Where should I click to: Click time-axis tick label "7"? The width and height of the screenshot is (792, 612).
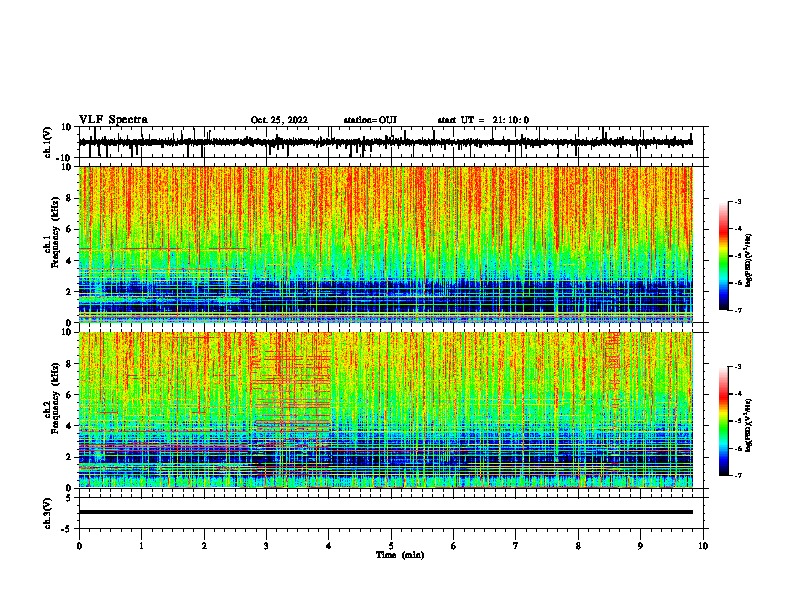[x=516, y=546]
